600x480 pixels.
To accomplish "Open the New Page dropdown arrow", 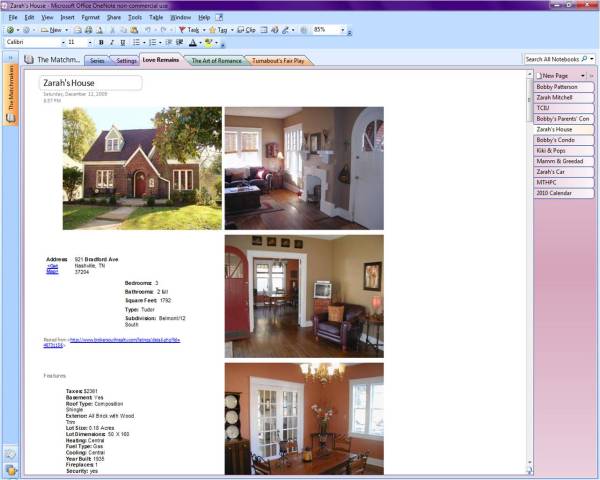I will [x=579, y=76].
